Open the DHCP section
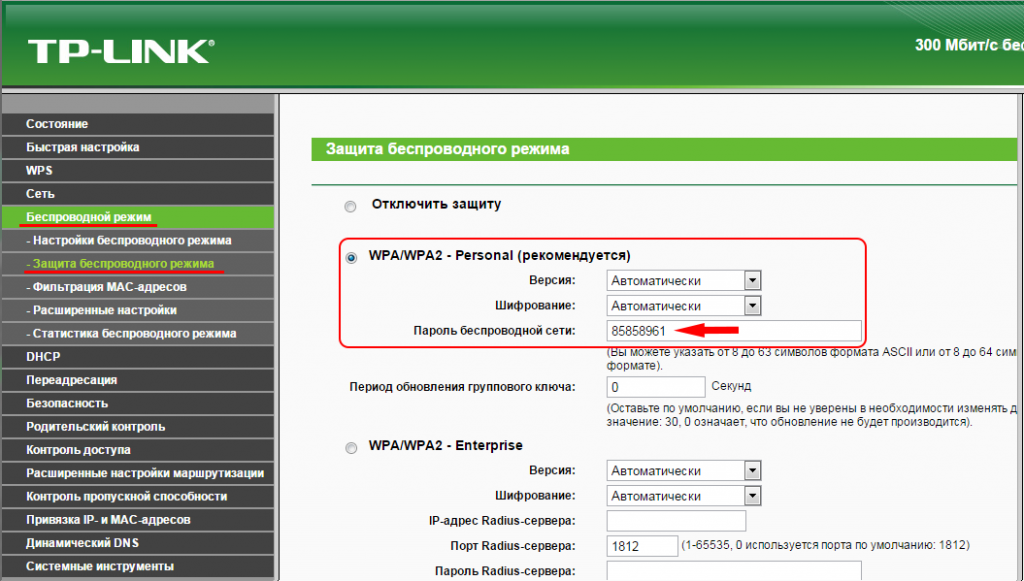Image resolution: width=1024 pixels, height=581 pixels. tap(138, 357)
